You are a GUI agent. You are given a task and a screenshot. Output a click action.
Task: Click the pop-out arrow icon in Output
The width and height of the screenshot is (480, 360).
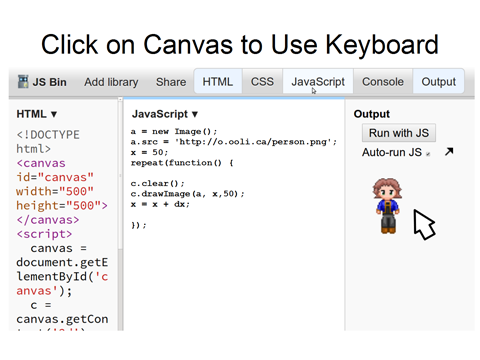(449, 152)
